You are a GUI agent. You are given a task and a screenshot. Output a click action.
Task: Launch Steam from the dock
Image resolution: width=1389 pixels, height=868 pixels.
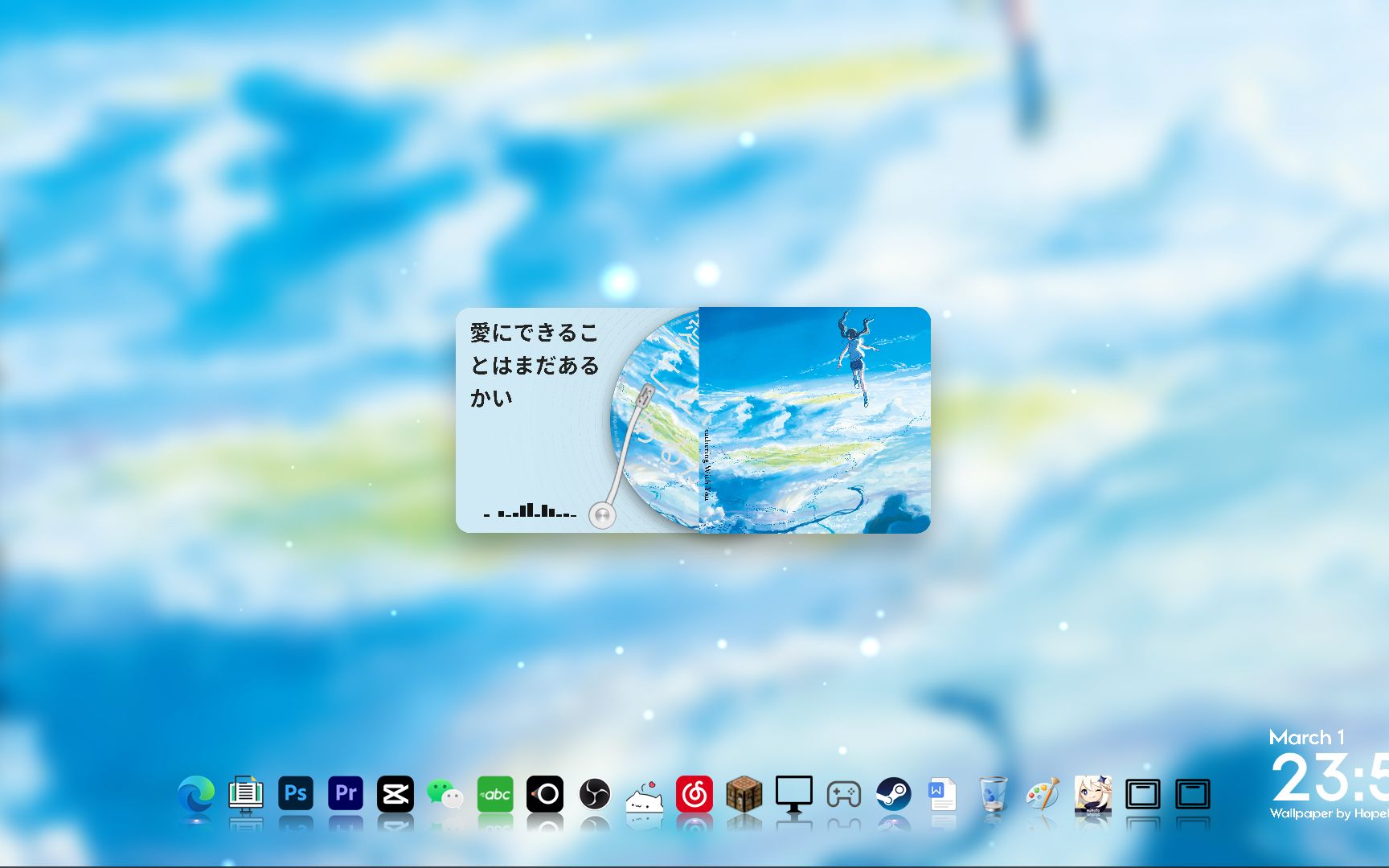[894, 794]
